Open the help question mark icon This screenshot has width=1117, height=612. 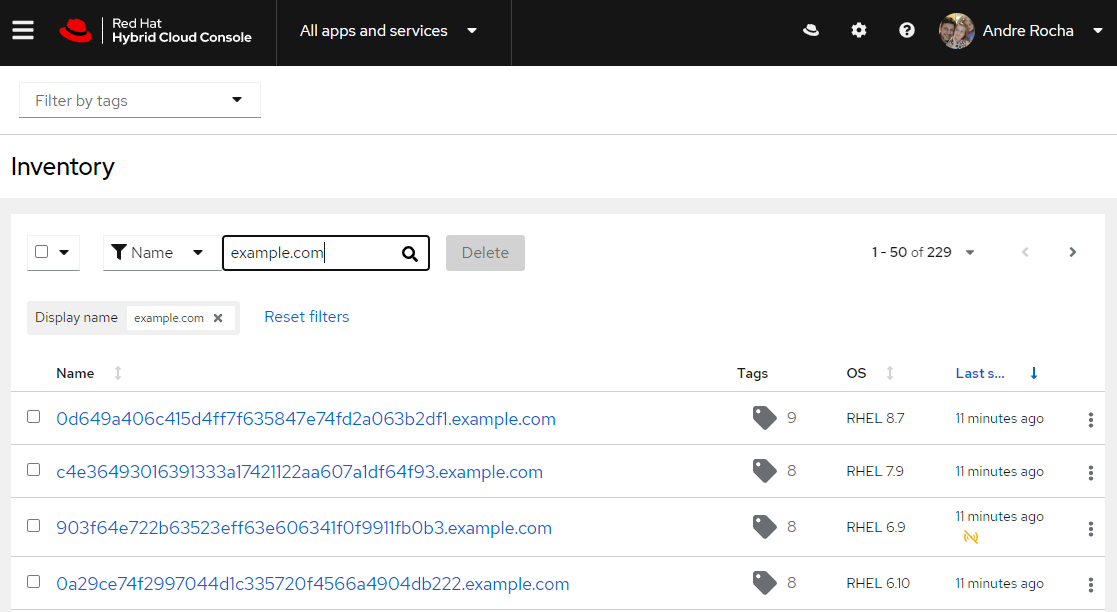coord(907,31)
